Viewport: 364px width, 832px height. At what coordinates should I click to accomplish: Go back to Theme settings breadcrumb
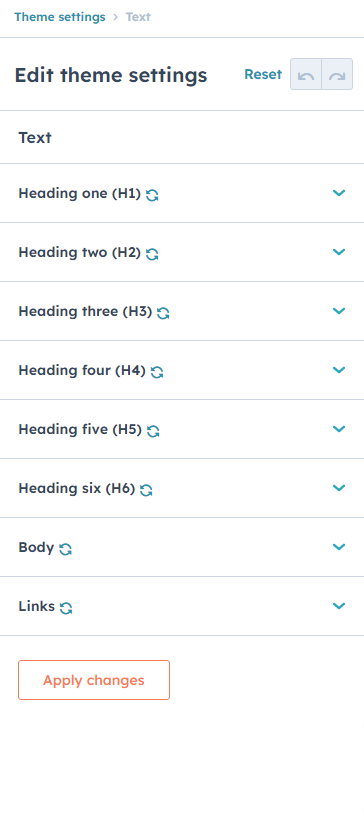point(60,17)
